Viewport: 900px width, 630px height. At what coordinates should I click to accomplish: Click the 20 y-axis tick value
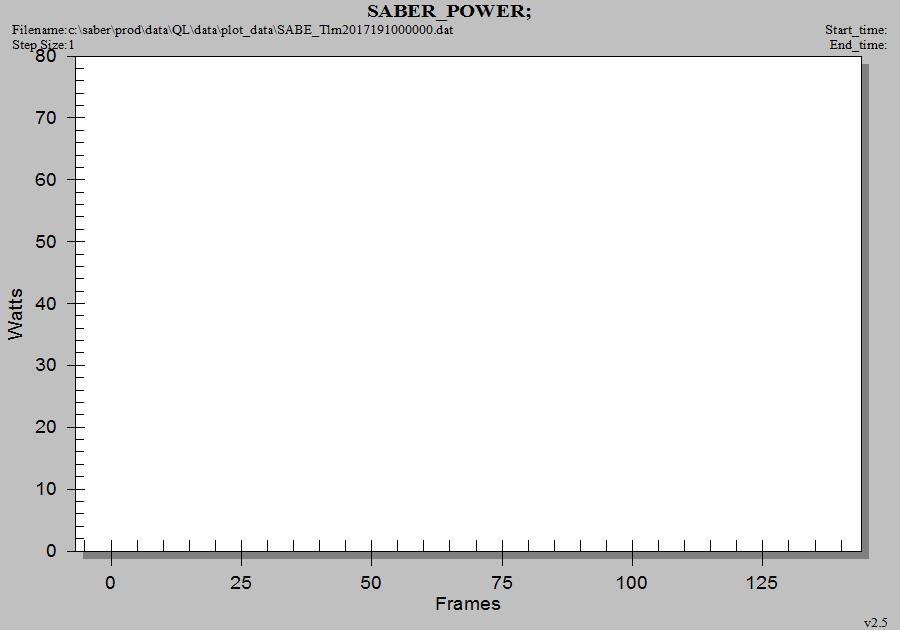[x=46, y=427]
